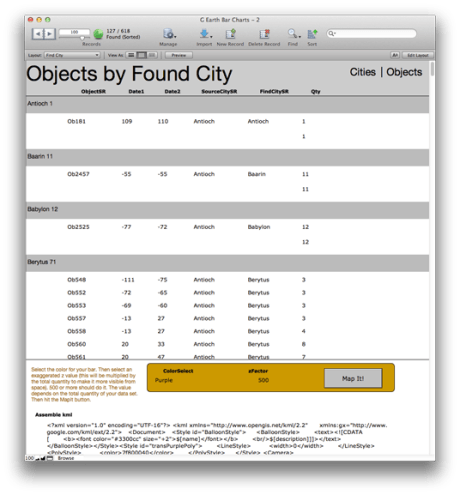Switch to form view mode
The image size is (460, 495).
[131, 55]
